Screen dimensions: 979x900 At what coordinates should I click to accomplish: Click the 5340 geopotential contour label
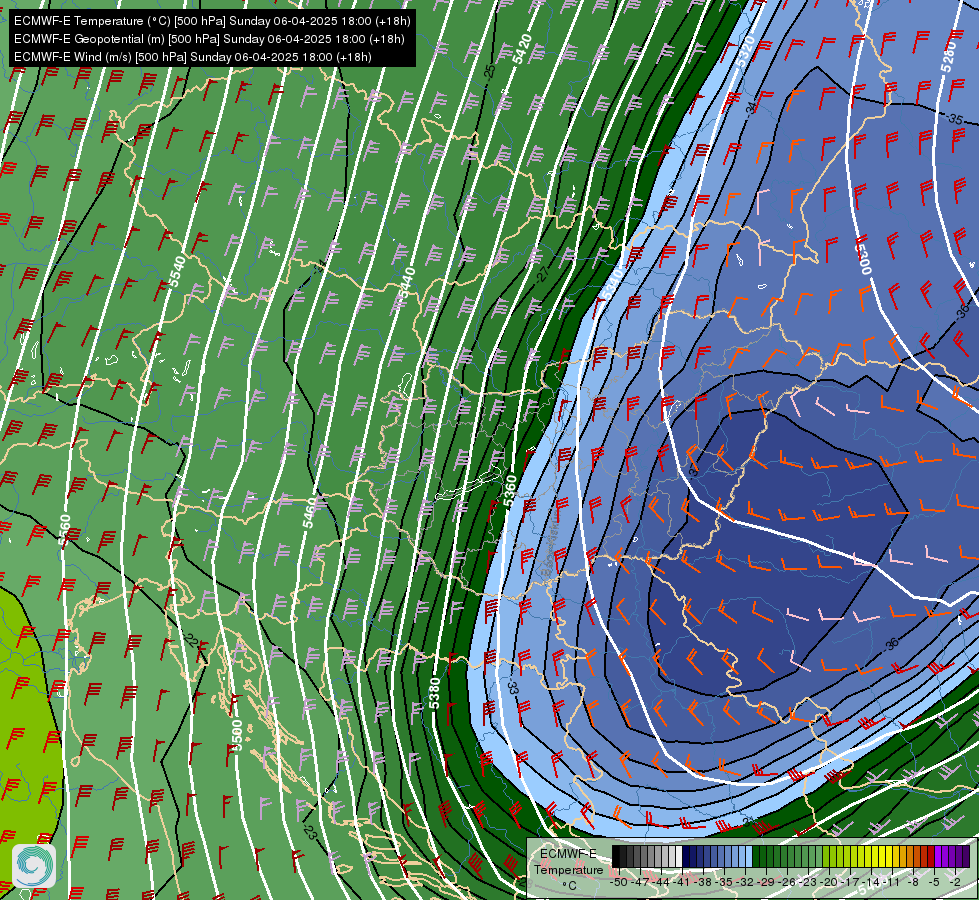pos(612,285)
